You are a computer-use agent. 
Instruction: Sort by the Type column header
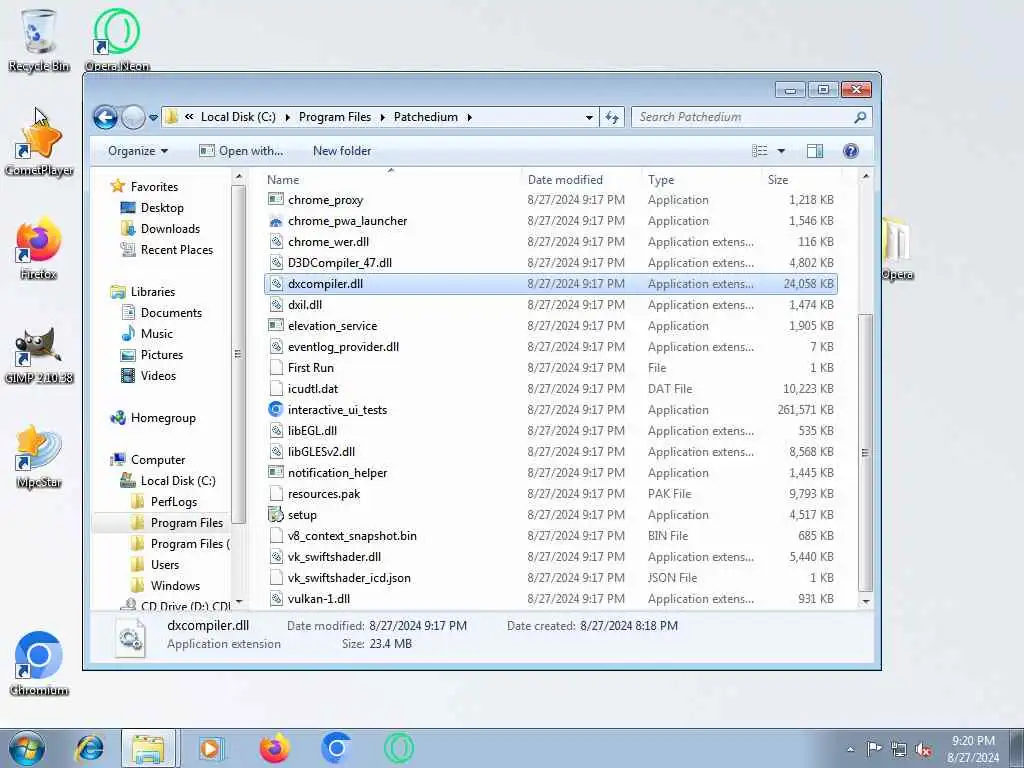click(700, 180)
